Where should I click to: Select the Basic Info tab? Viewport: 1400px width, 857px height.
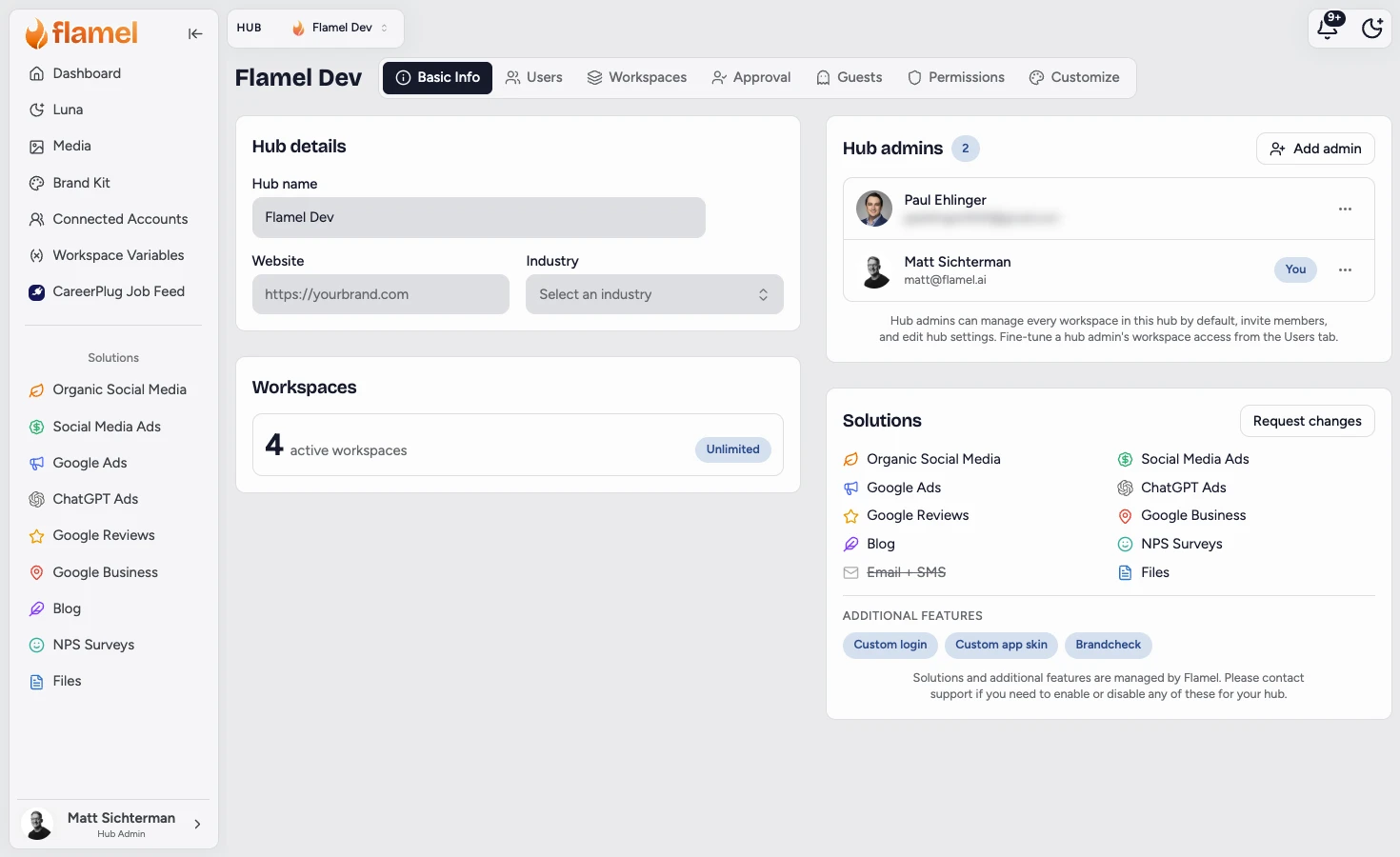pyautogui.click(x=437, y=77)
